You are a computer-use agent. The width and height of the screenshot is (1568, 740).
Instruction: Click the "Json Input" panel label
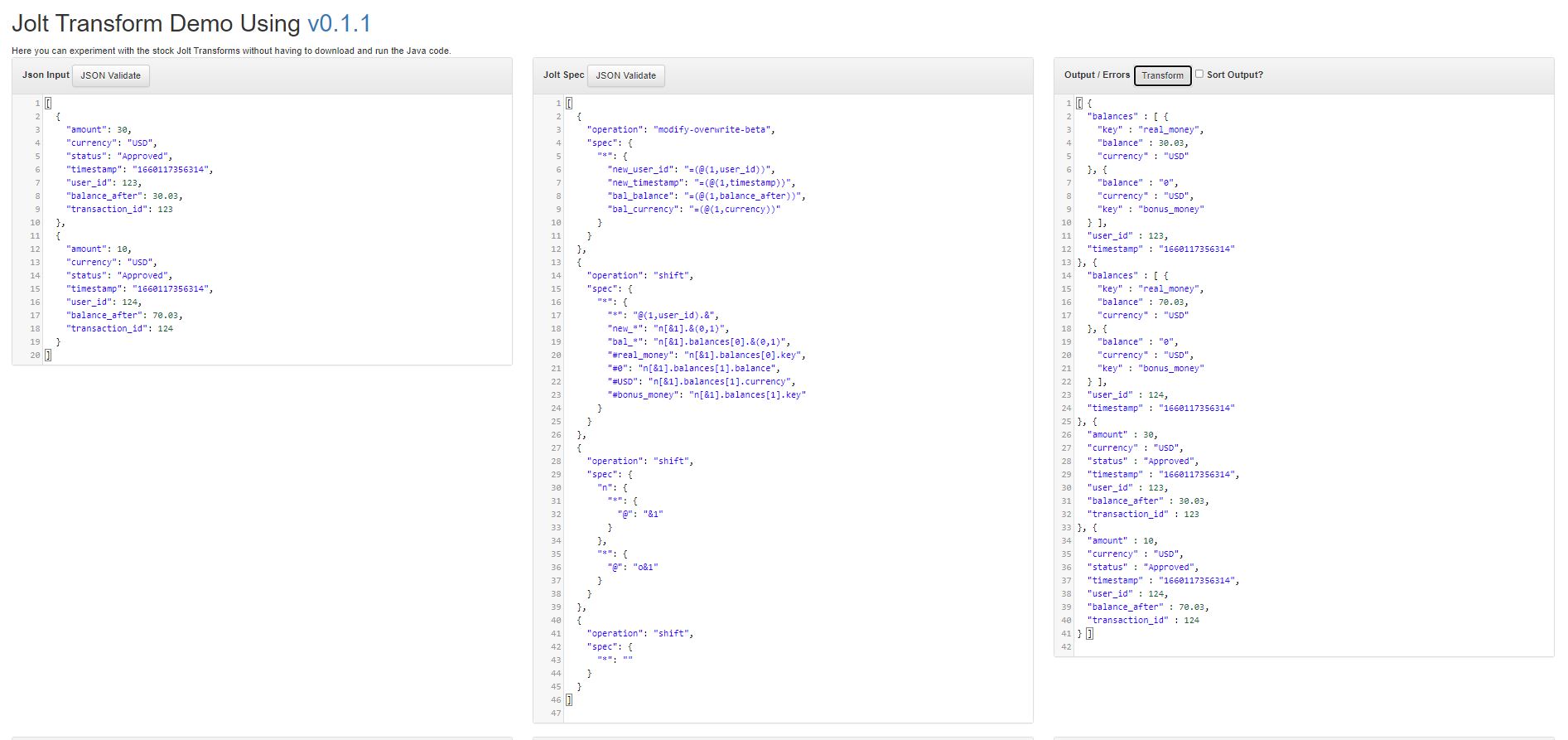pos(46,75)
